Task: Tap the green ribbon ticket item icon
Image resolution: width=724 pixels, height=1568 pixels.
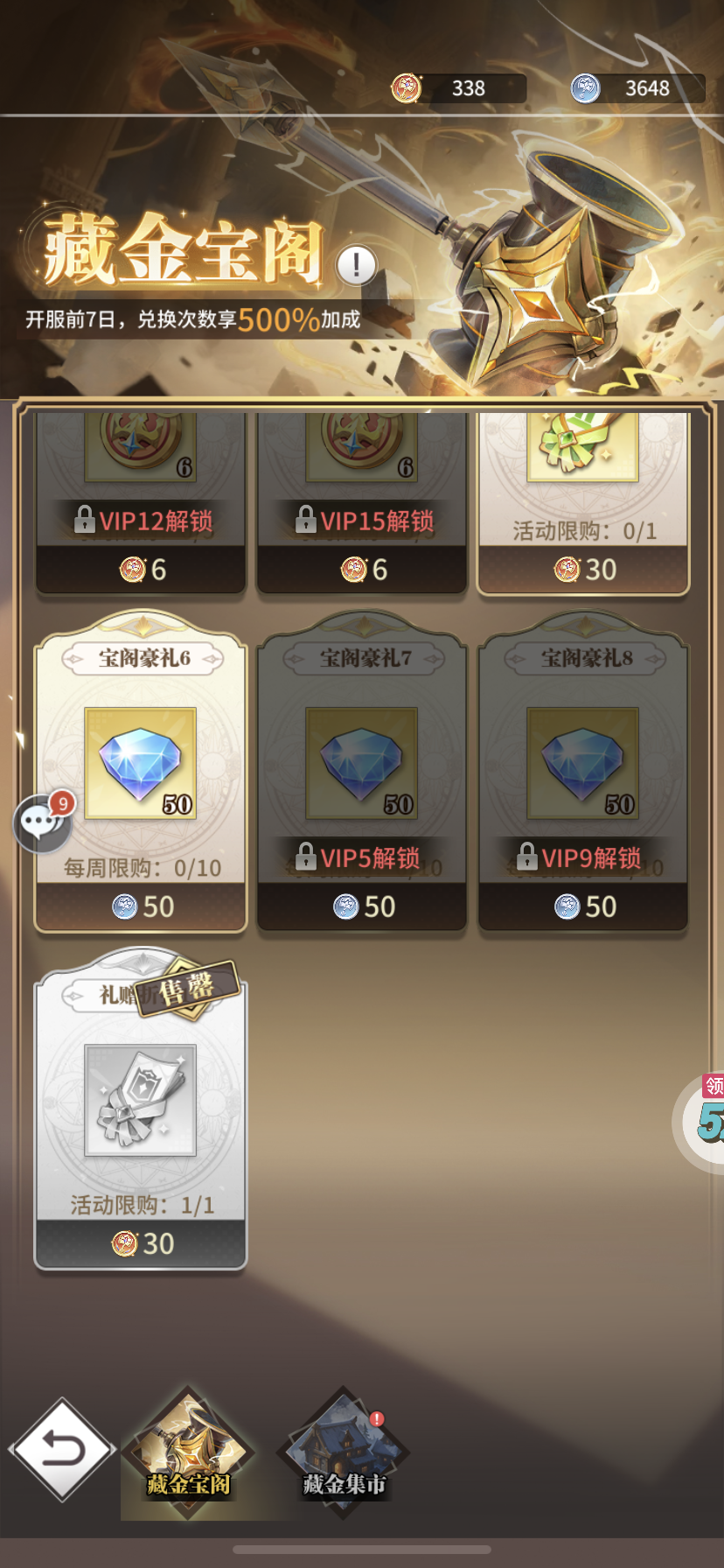Action: coord(583,446)
